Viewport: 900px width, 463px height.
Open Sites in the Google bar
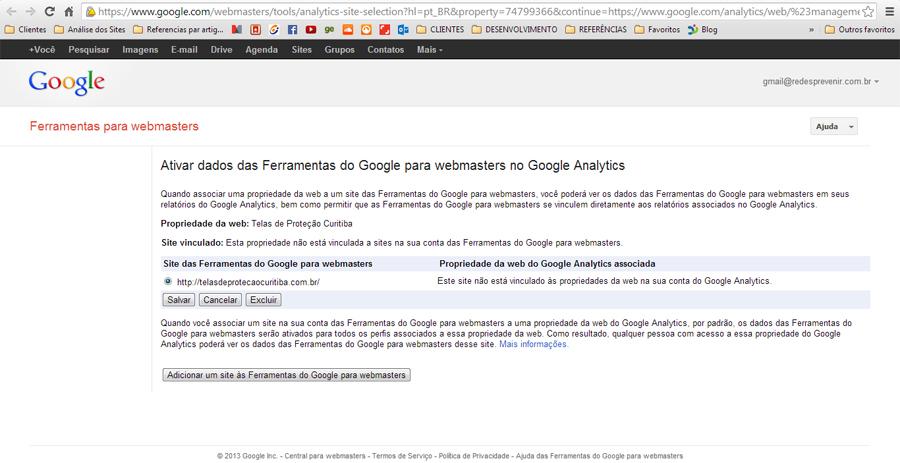[x=302, y=50]
